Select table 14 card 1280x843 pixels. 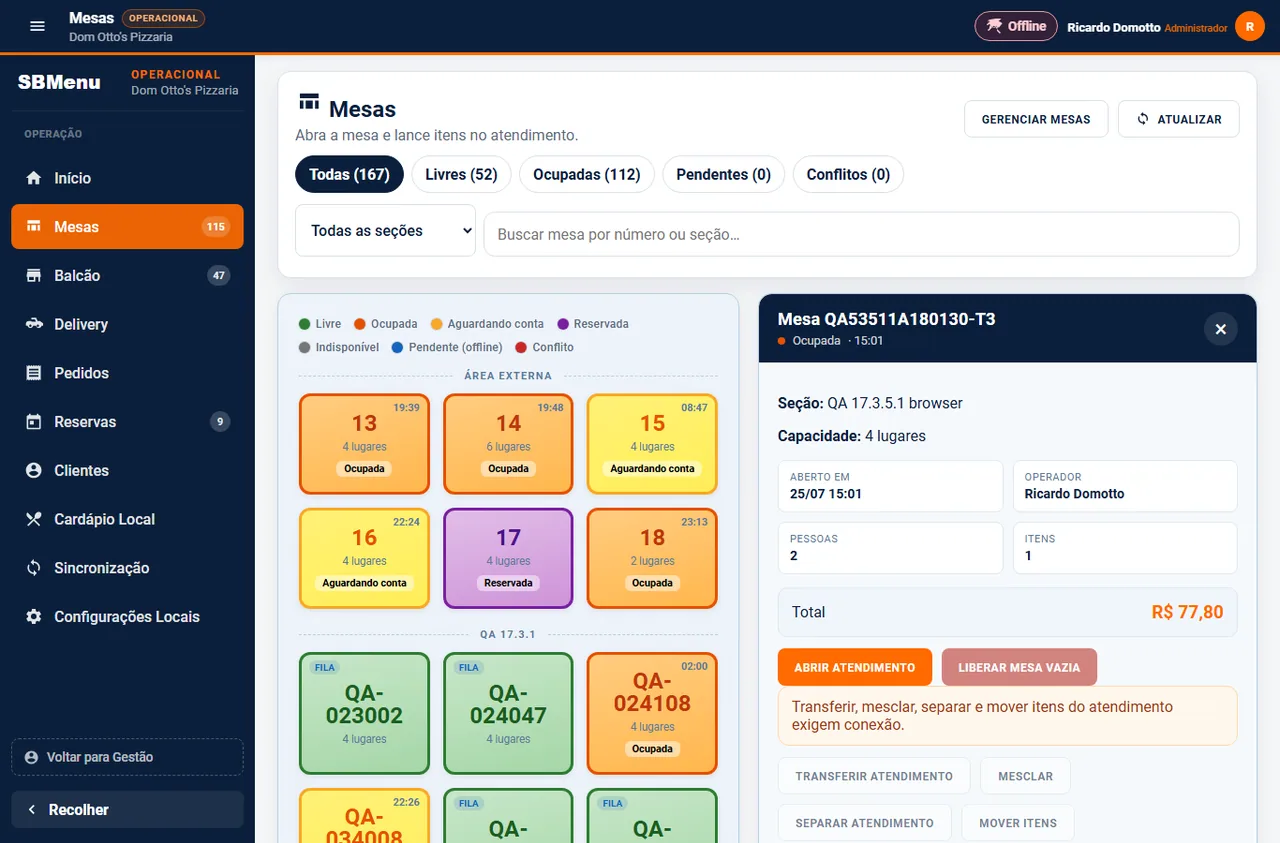pyautogui.click(x=508, y=444)
